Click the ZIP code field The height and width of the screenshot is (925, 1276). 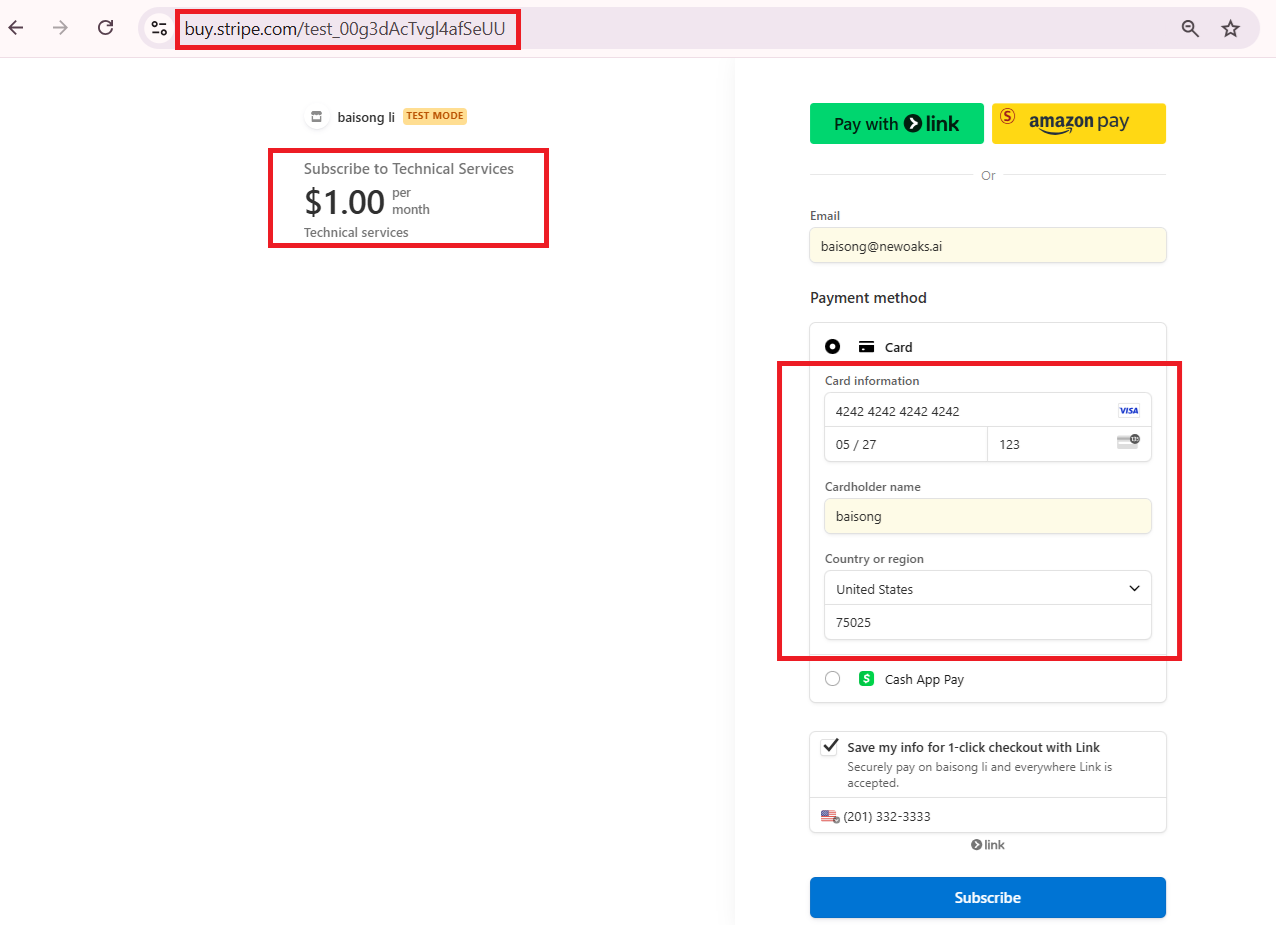987,622
